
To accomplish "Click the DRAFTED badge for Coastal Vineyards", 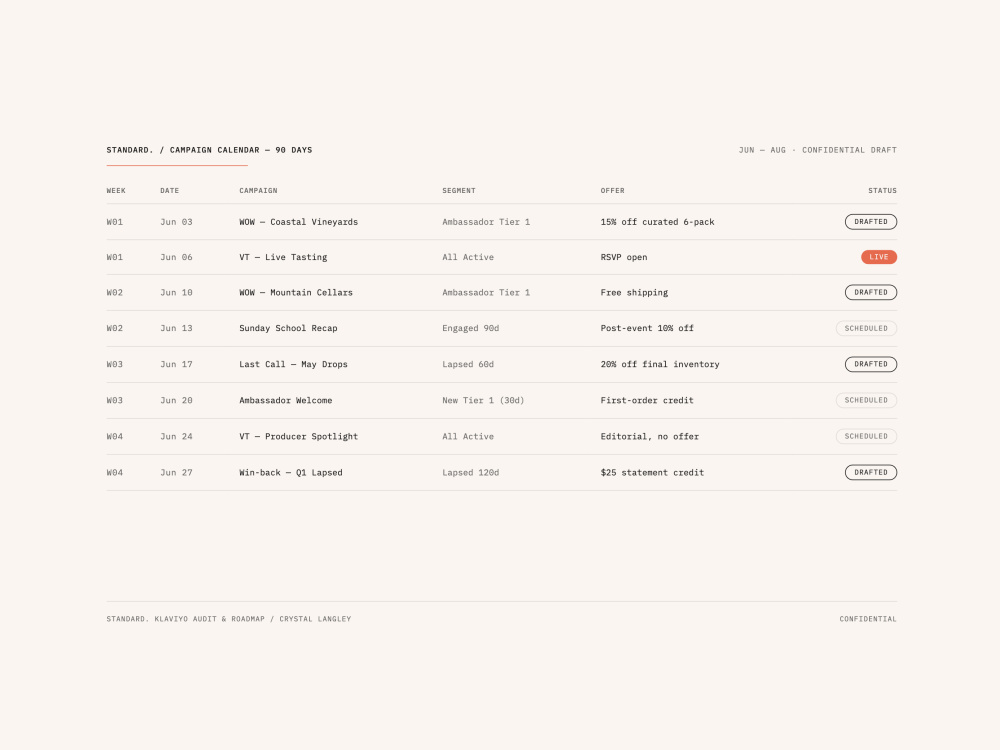I will tap(871, 222).
